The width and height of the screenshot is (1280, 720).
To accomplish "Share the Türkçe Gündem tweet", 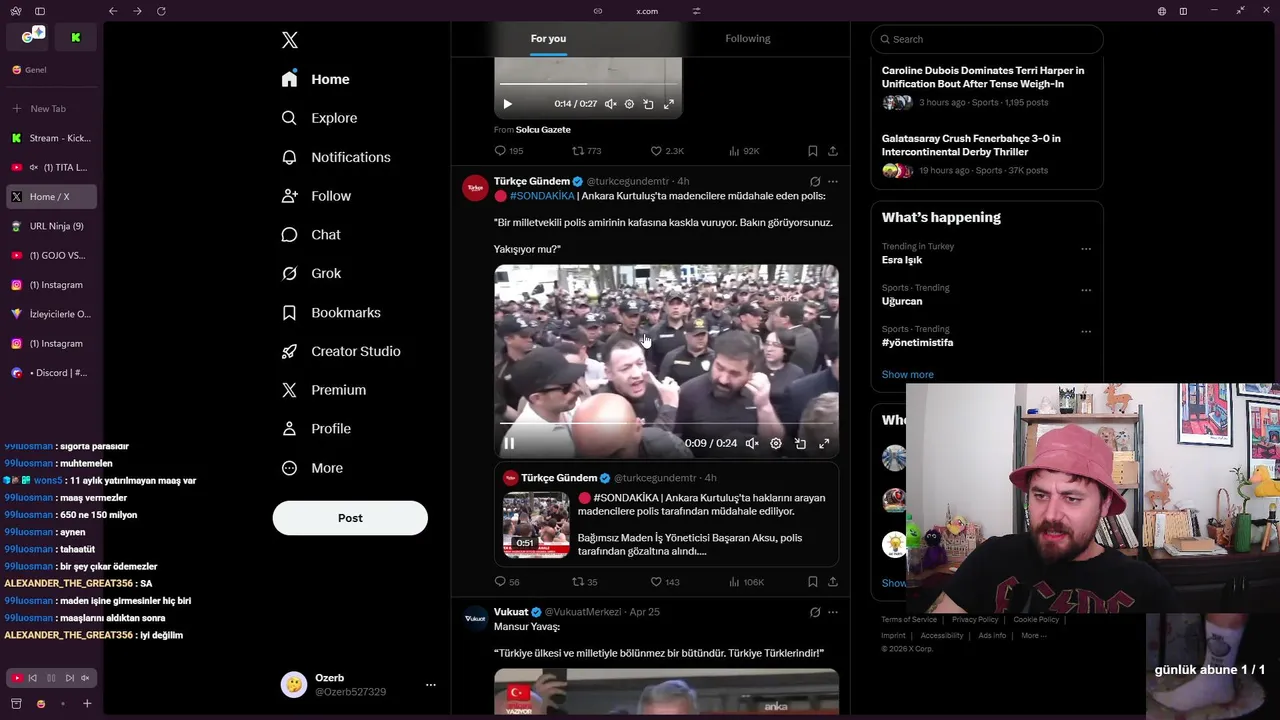I will [x=833, y=582].
